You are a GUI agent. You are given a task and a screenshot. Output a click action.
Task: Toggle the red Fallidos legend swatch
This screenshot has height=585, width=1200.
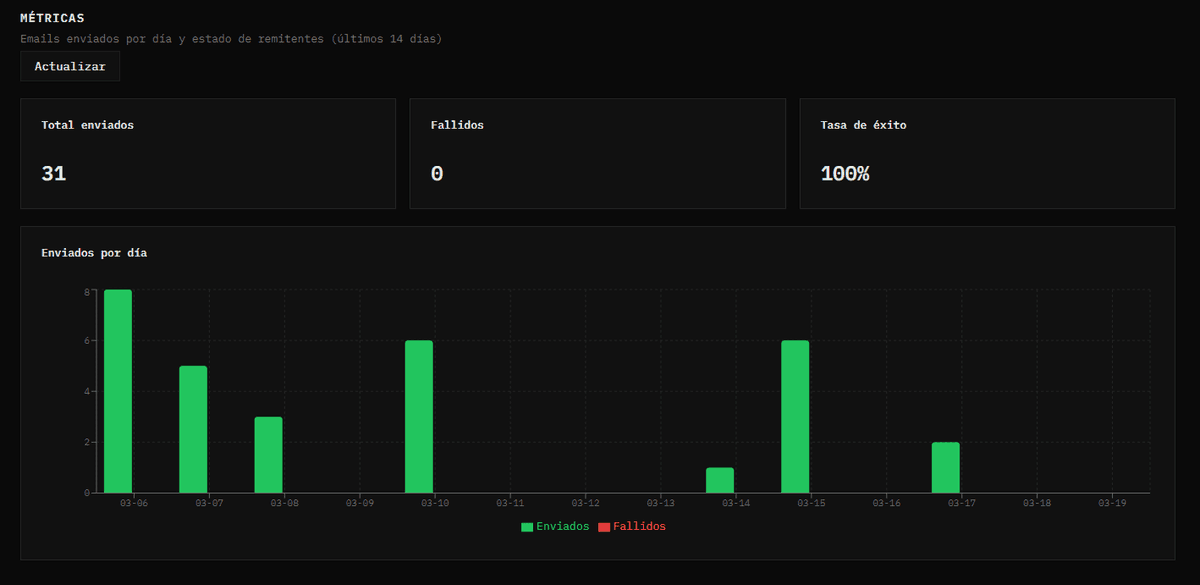coord(604,527)
